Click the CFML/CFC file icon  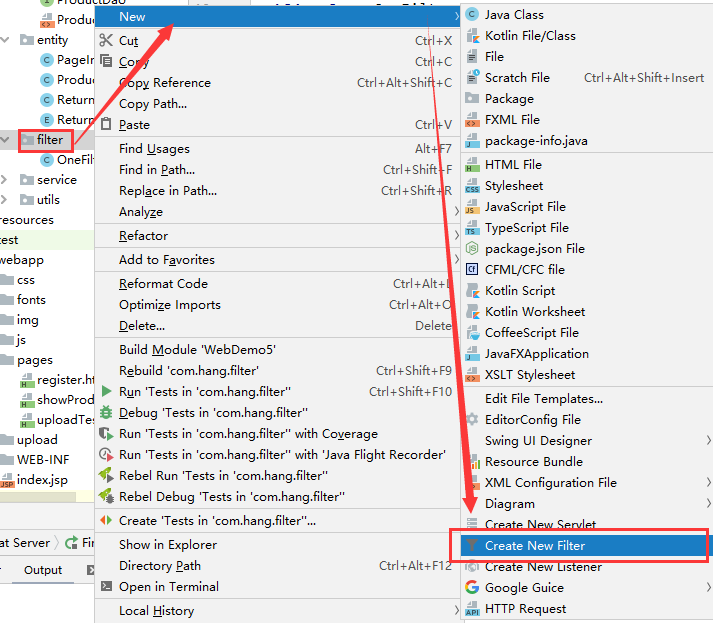472,269
